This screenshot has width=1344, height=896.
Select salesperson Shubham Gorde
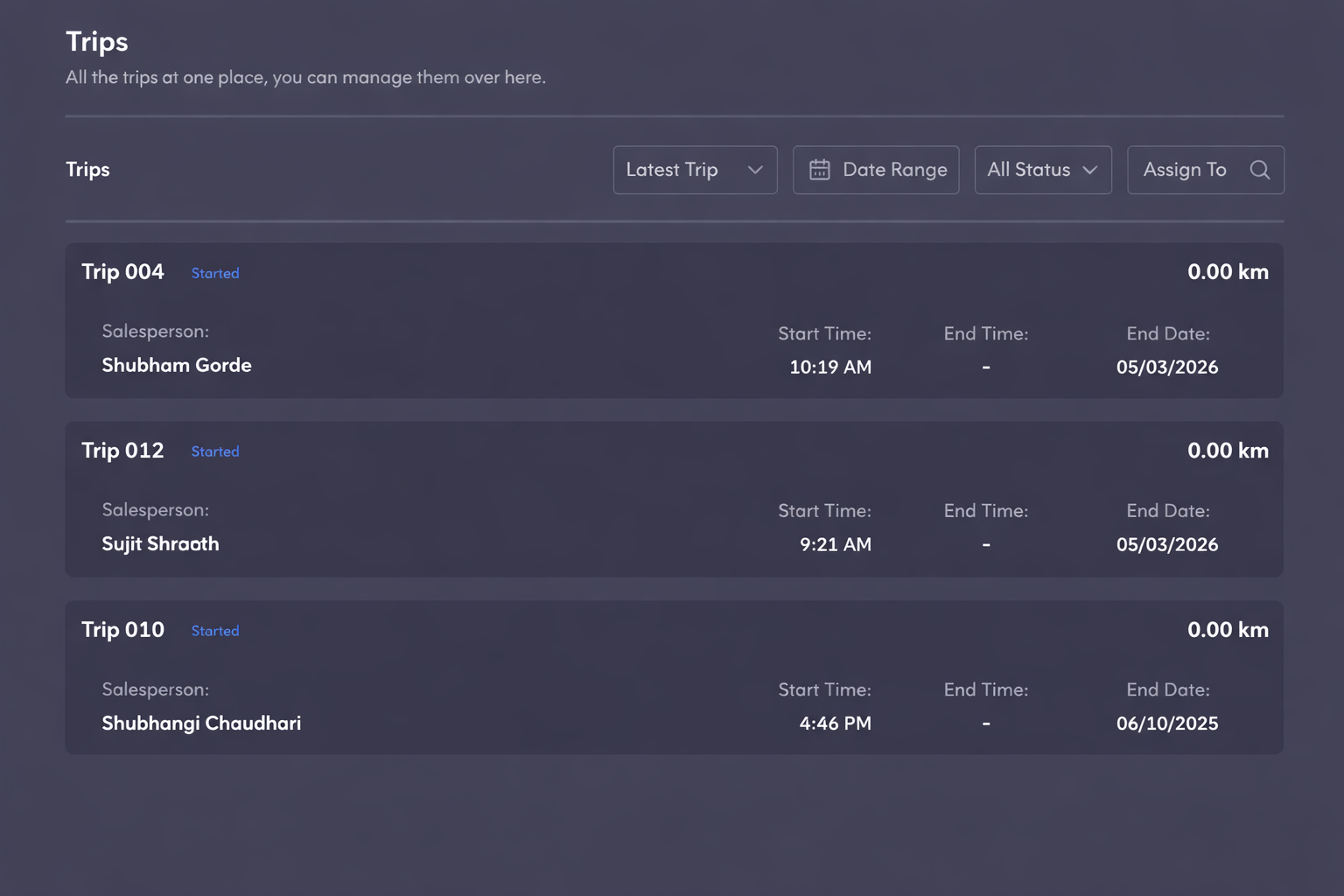click(177, 366)
